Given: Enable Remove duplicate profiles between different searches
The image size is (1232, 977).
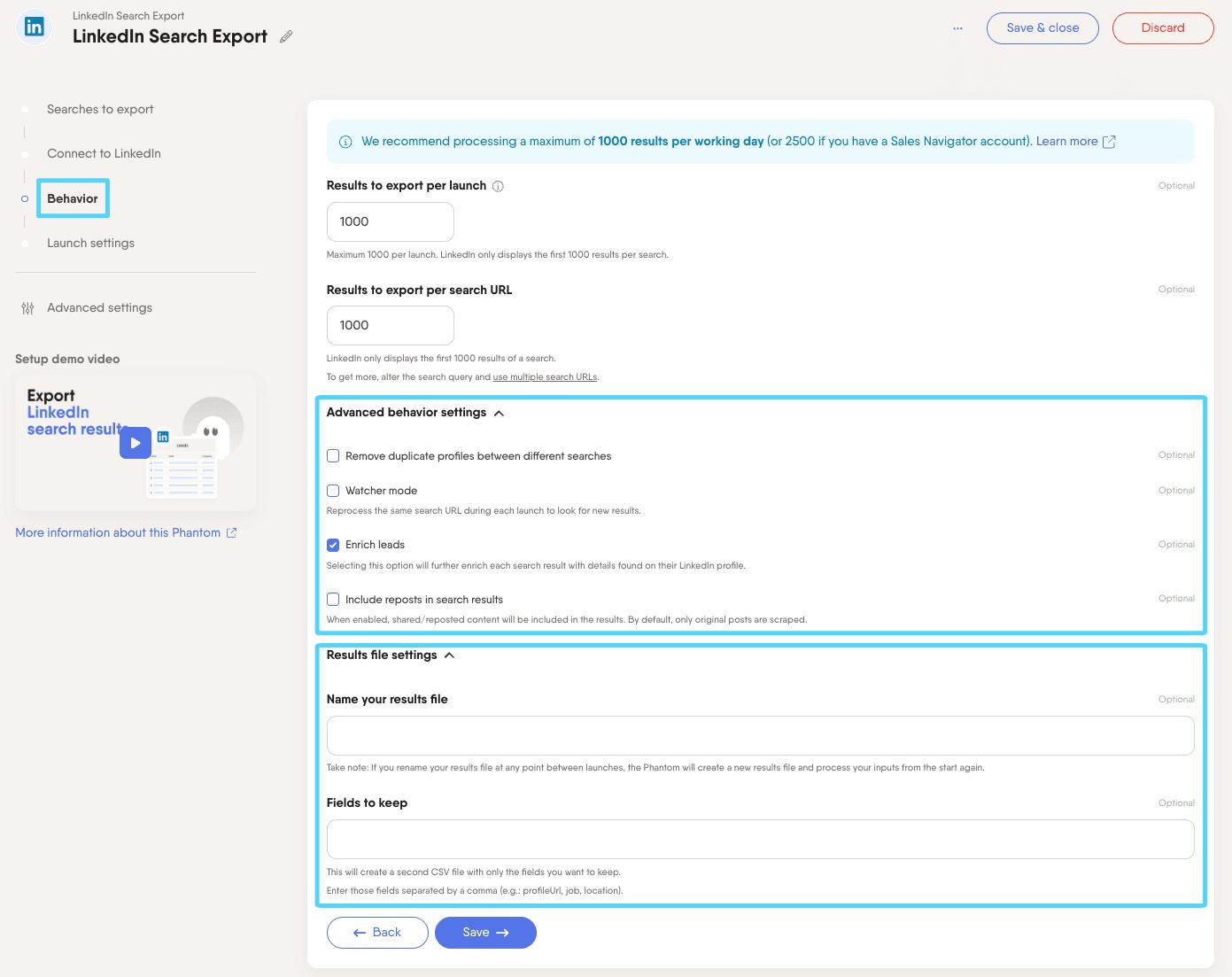Looking at the screenshot, I should [x=333, y=456].
